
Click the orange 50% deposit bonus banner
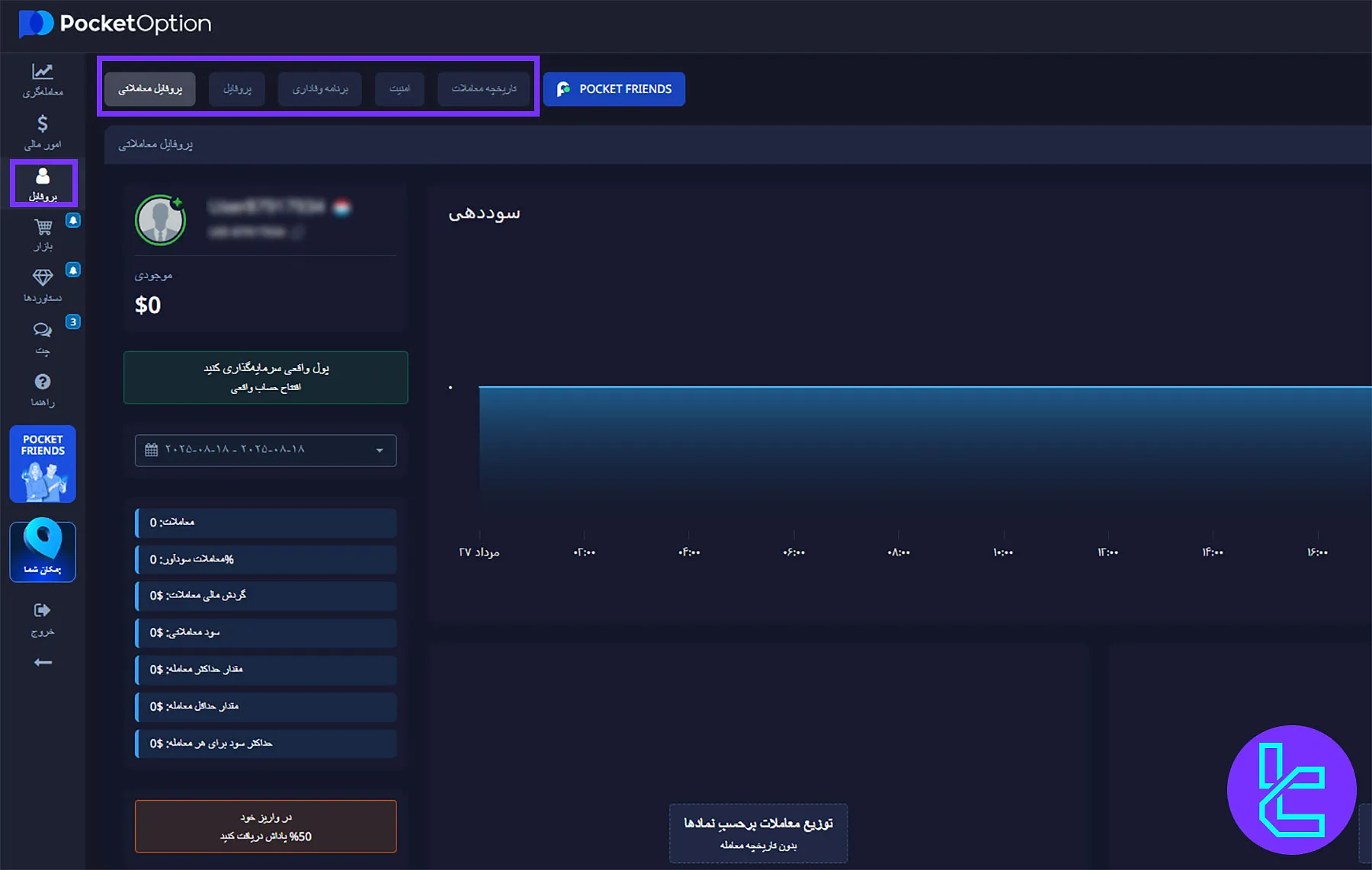[265, 826]
